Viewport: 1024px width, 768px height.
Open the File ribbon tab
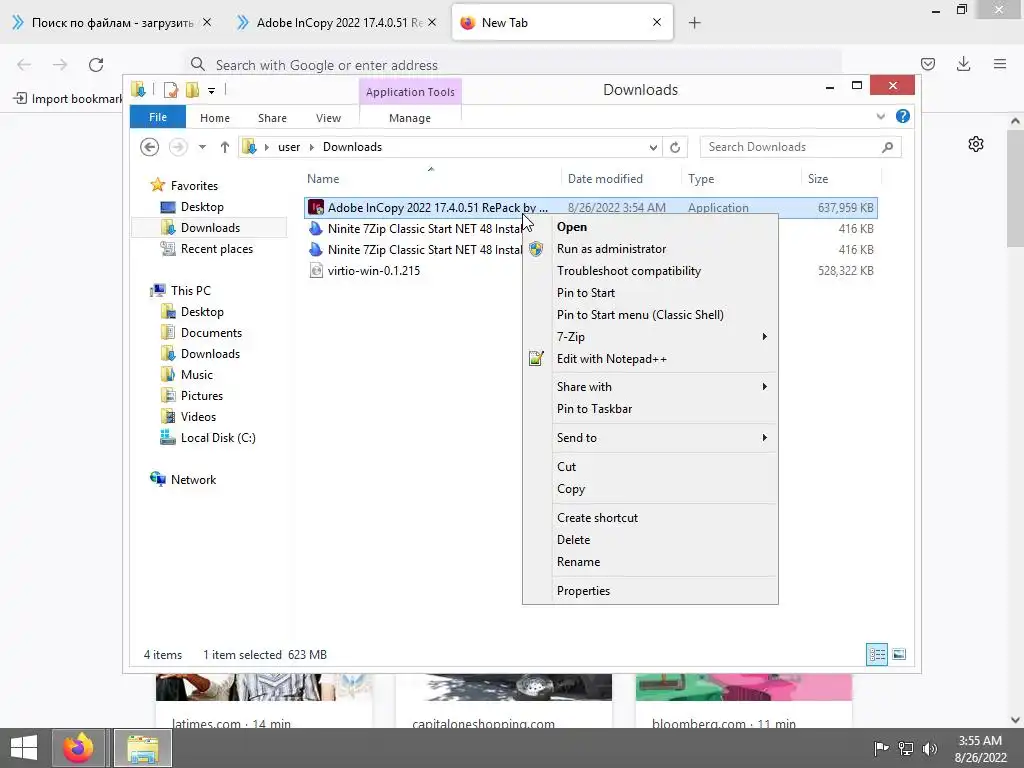coord(158,117)
